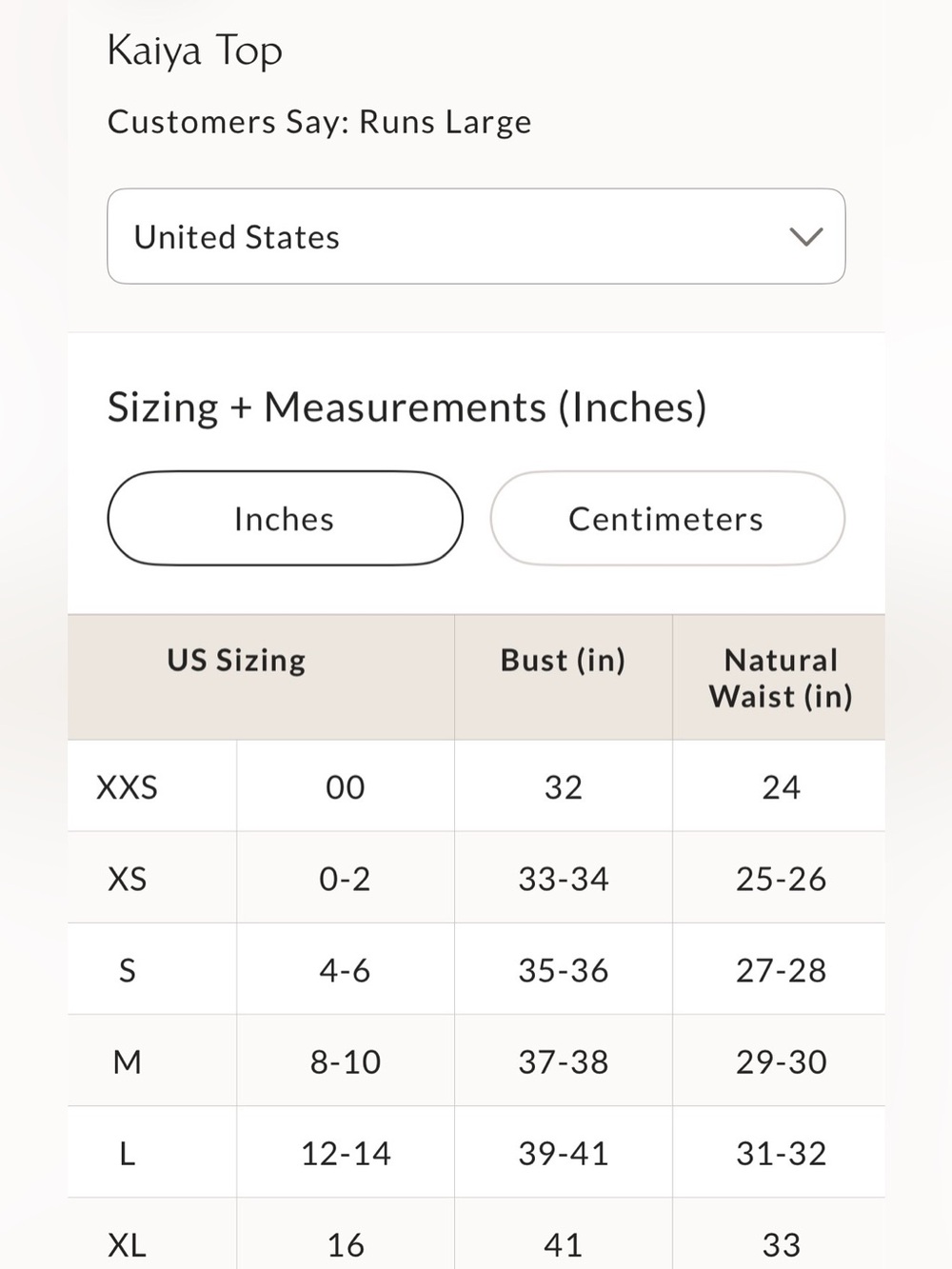Click the Natural Waist (in) header
This screenshot has width=952, height=1269.
(781, 678)
